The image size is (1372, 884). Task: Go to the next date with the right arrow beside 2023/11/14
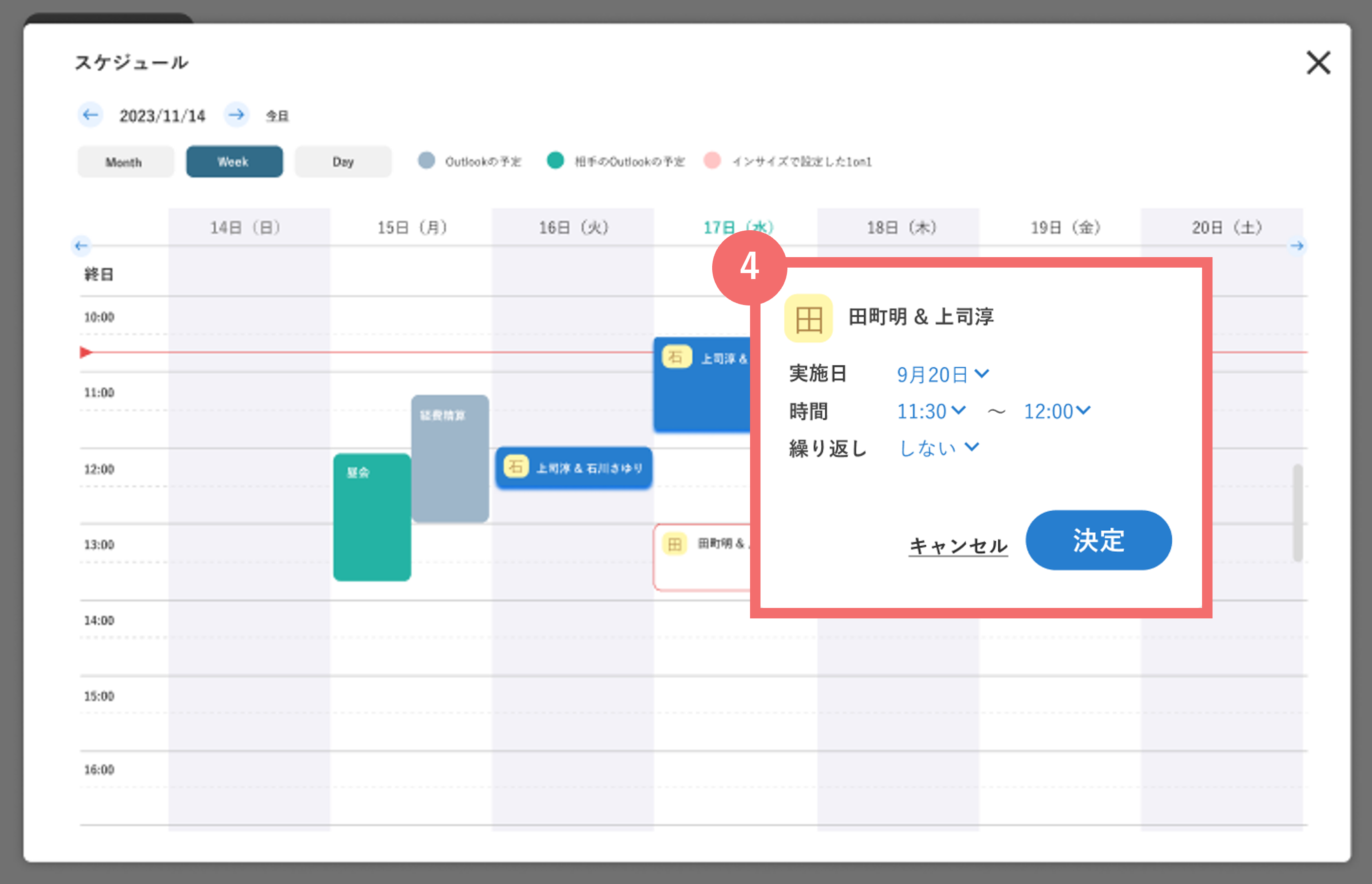(236, 115)
